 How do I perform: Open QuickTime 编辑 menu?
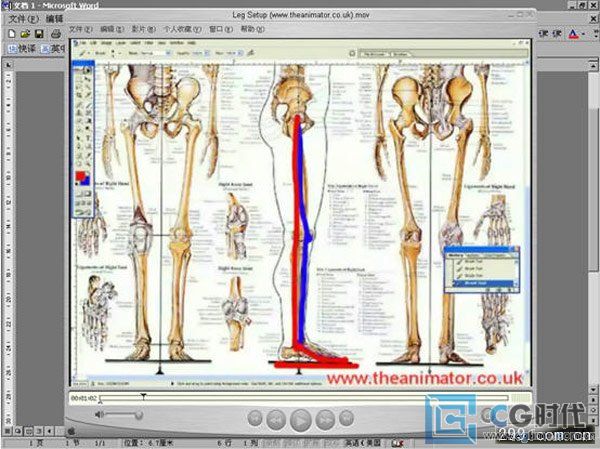click(112, 29)
